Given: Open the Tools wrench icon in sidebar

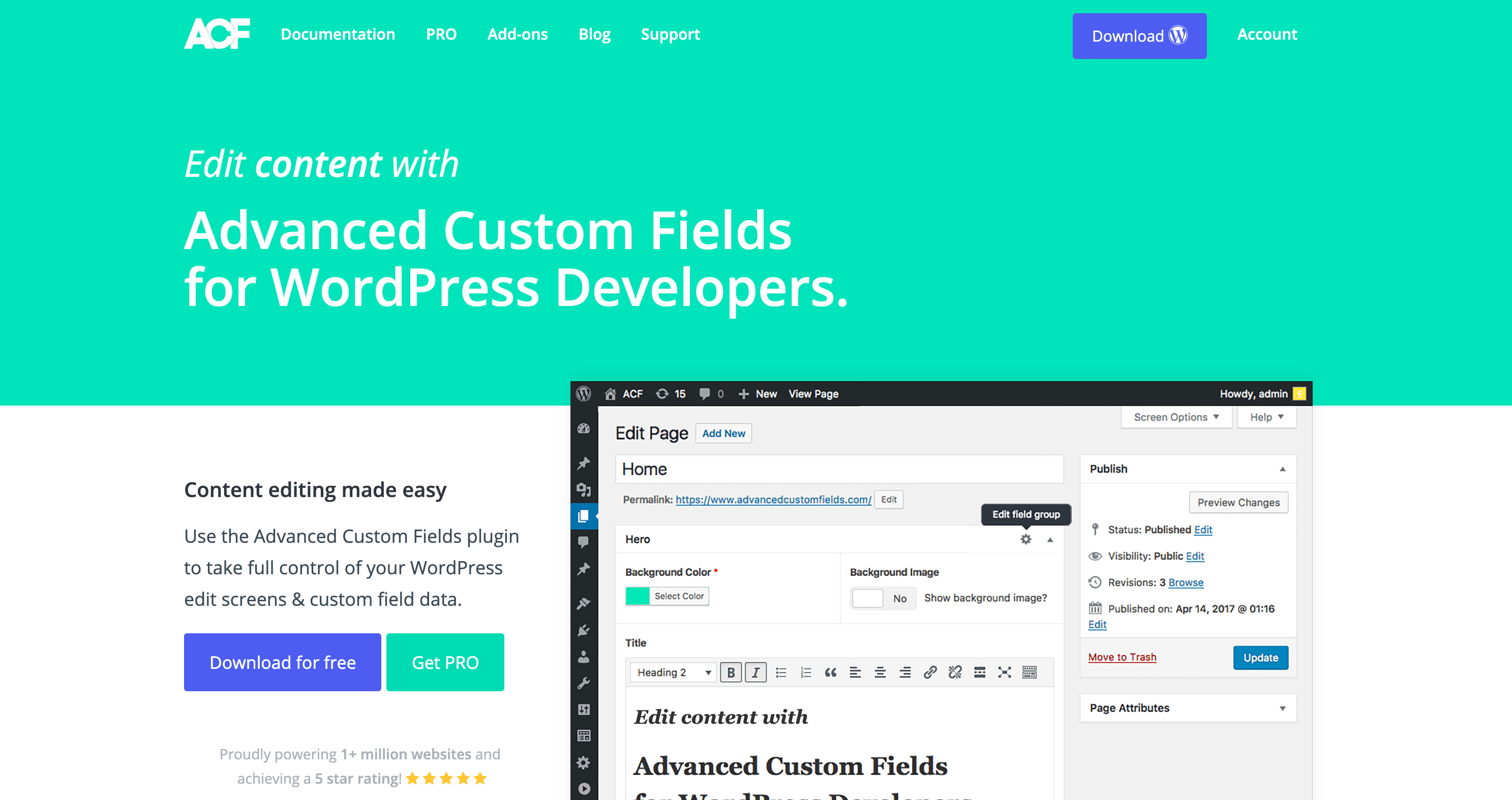Looking at the screenshot, I should click(x=584, y=683).
